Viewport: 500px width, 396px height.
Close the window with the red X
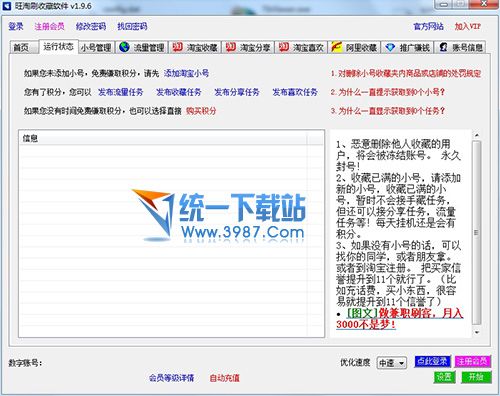[x=484, y=4]
